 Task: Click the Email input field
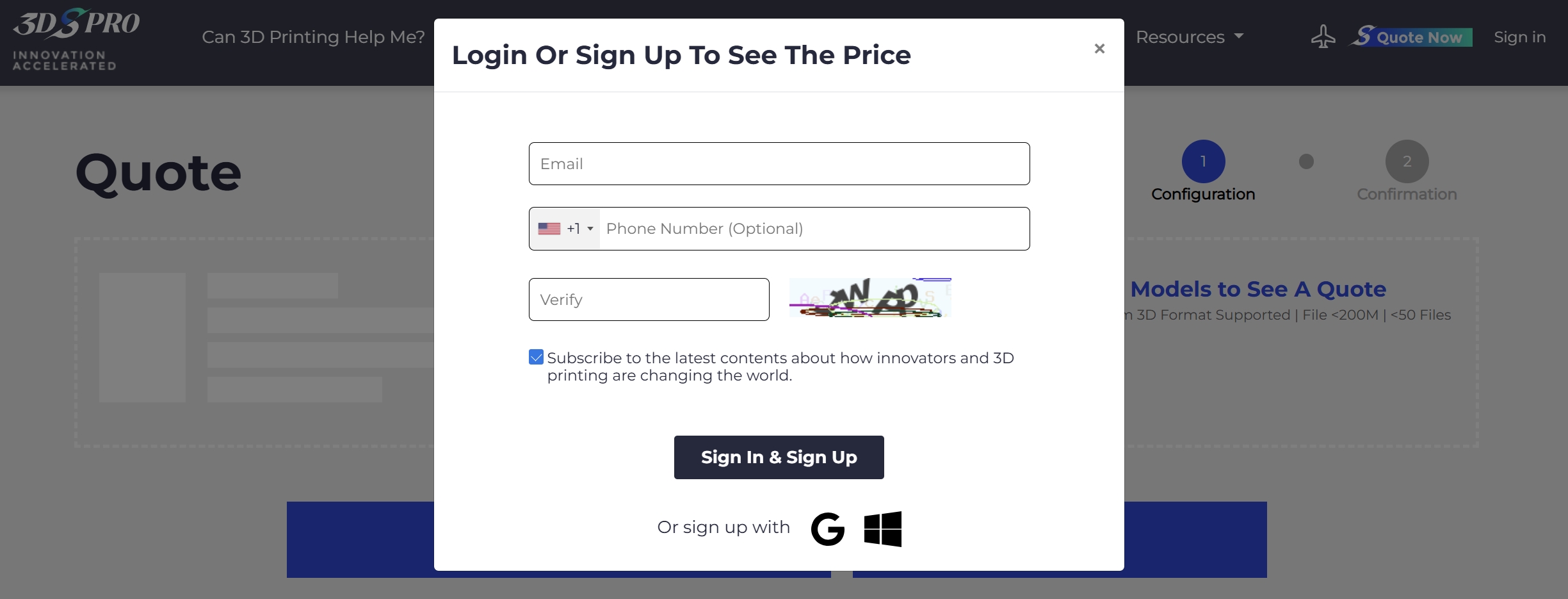coord(779,163)
